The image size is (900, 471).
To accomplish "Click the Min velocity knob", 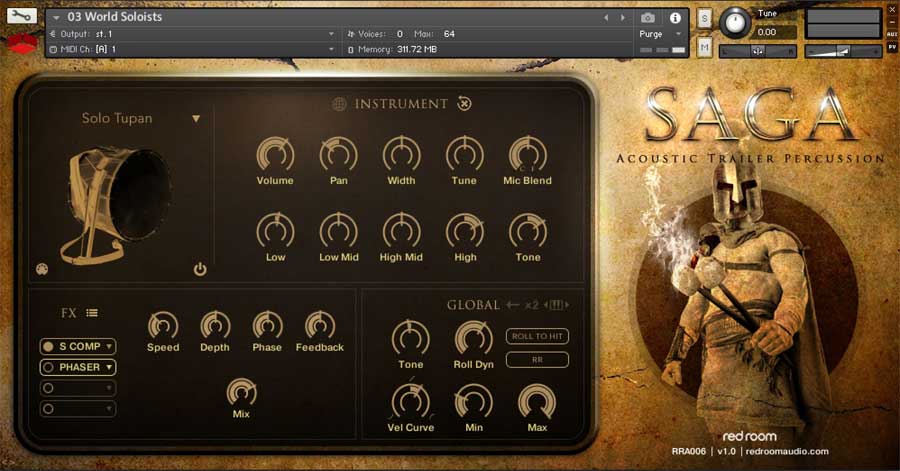I will pyautogui.click(x=474, y=402).
